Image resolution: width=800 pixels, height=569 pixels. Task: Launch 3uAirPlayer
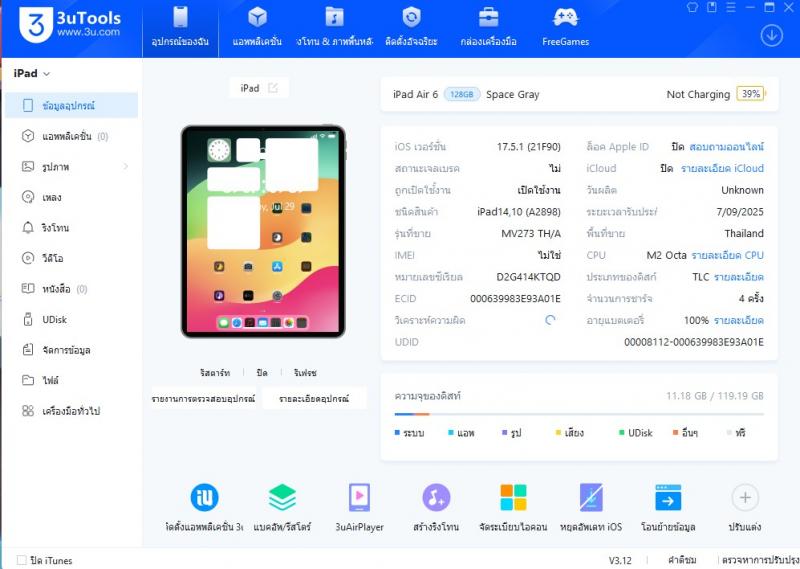coord(359,507)
